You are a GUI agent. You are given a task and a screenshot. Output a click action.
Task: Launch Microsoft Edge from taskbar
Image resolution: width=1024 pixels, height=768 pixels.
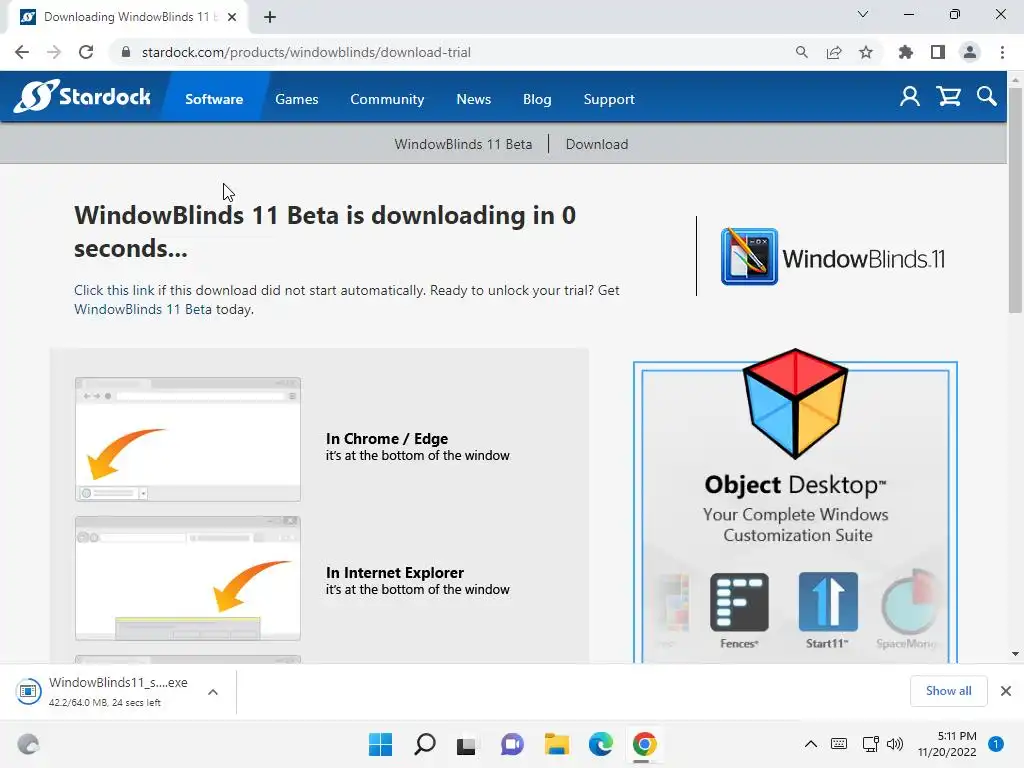pyautogui.click(x=601, y=744)
